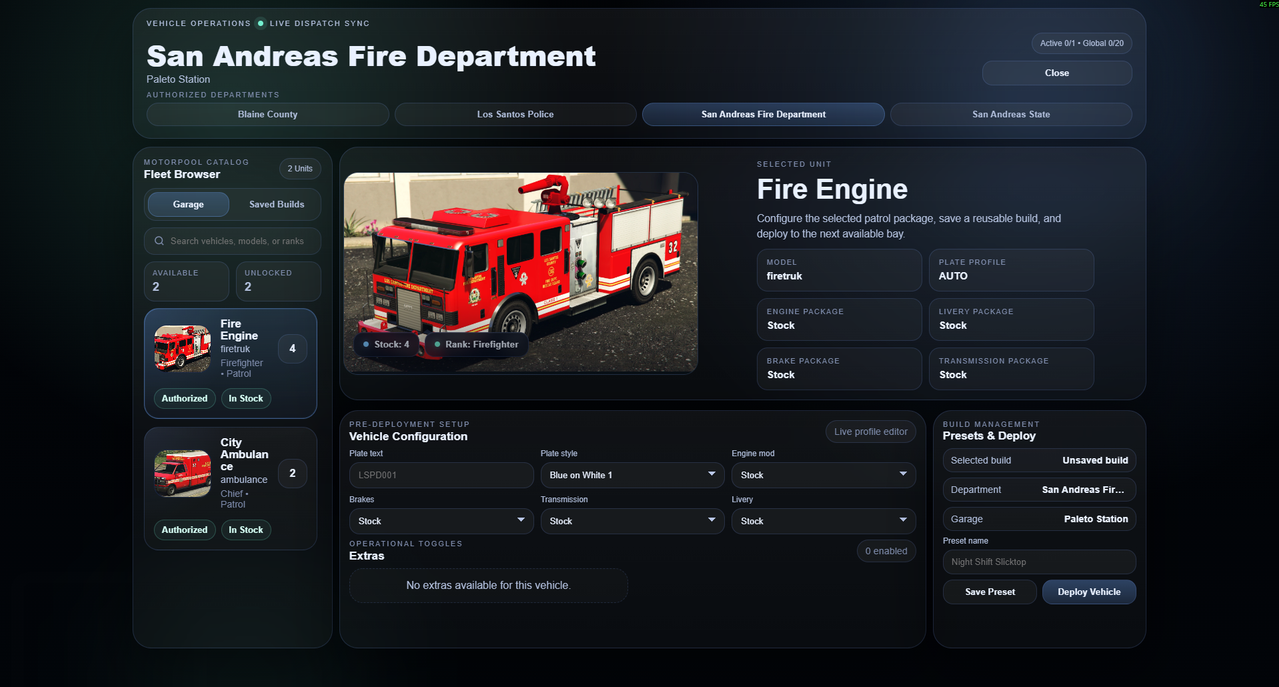Open the Saved Builds tab
The image size is (1279, 687).
276,204
